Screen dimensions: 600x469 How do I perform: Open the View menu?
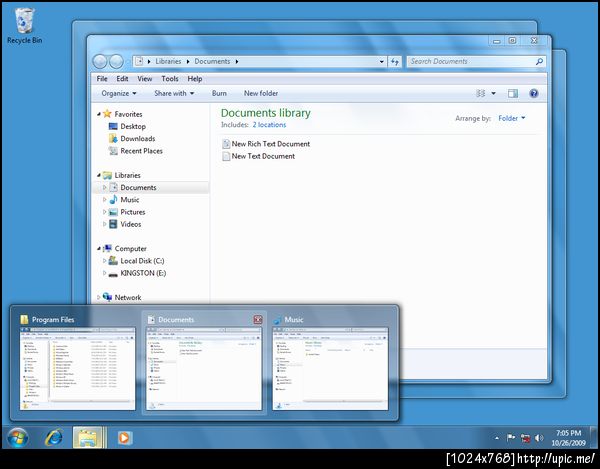coord(145,79)
